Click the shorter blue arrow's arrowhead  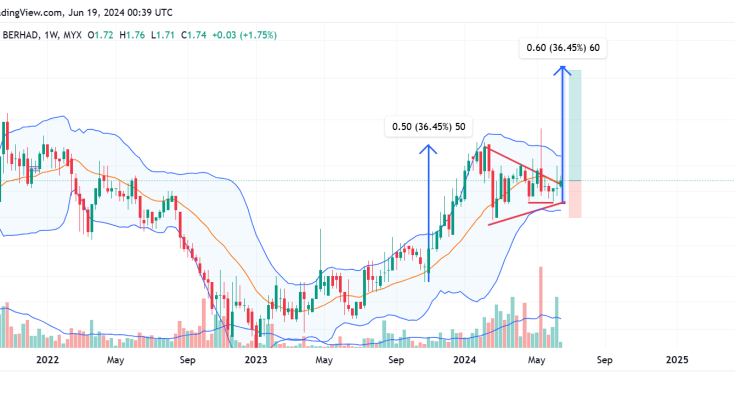pyautogui.click(x=428, y=150)
